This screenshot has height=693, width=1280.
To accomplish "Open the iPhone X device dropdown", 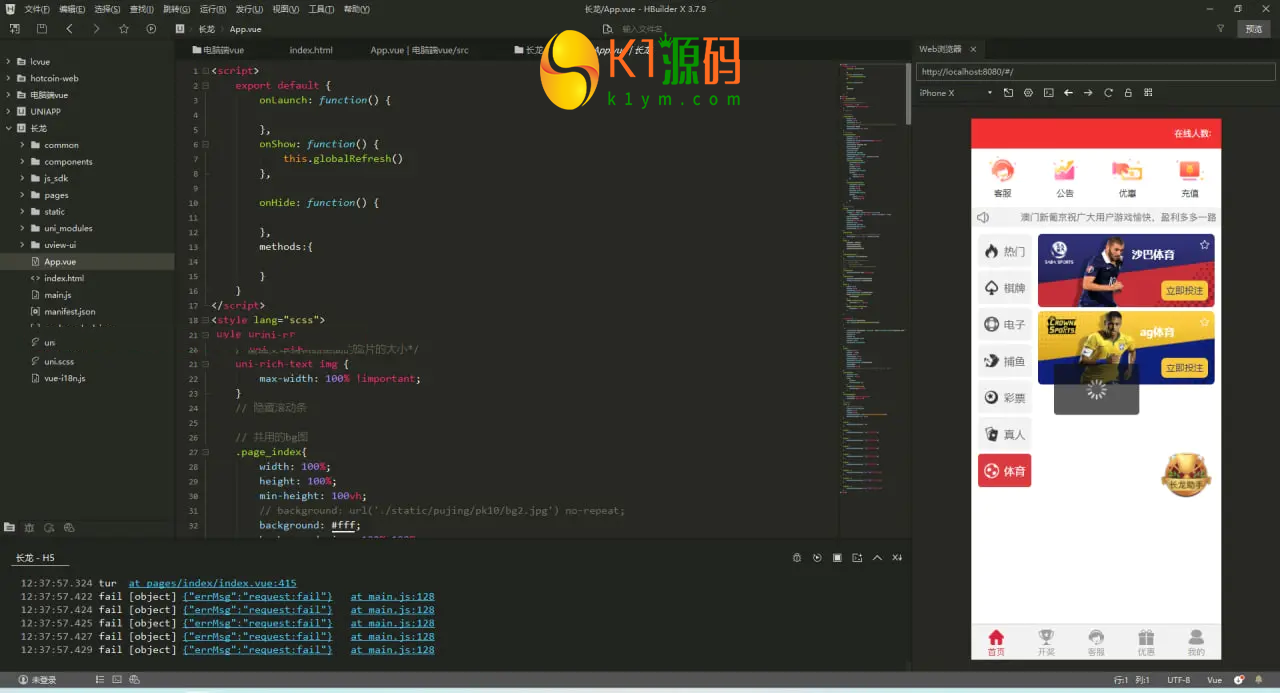I will pos(989,93).
